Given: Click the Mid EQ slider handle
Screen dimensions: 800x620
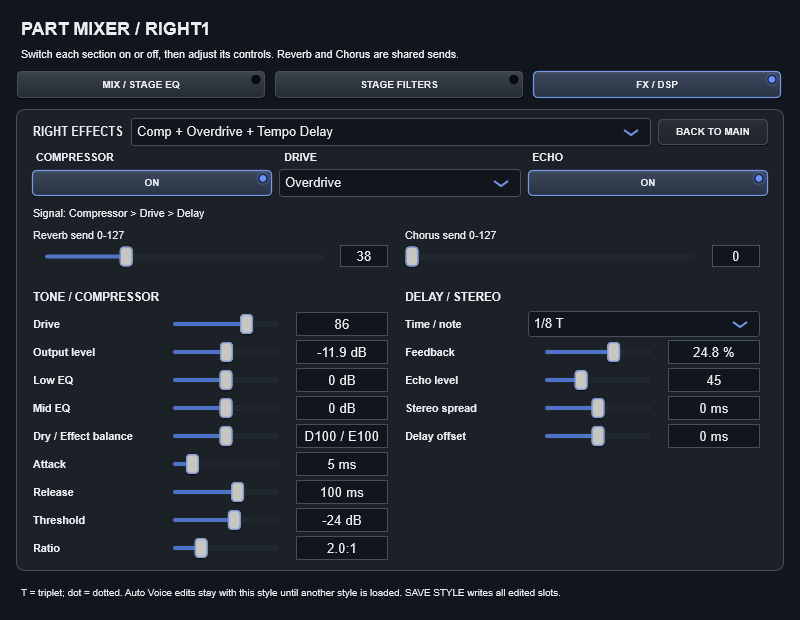Looking at the screenshot, I should (226, 408).
